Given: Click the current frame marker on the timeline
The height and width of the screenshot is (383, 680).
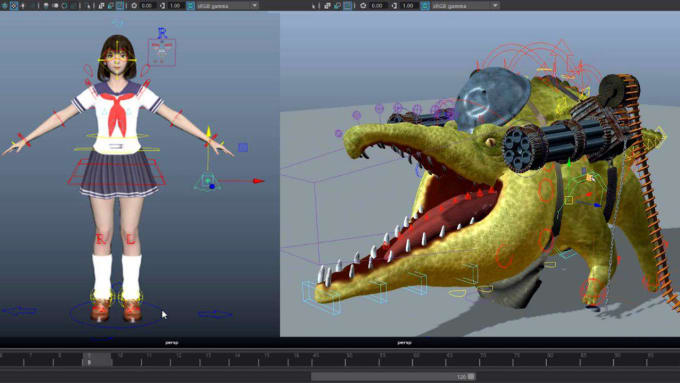Looking at the screenshot, I should click(97, 359).
